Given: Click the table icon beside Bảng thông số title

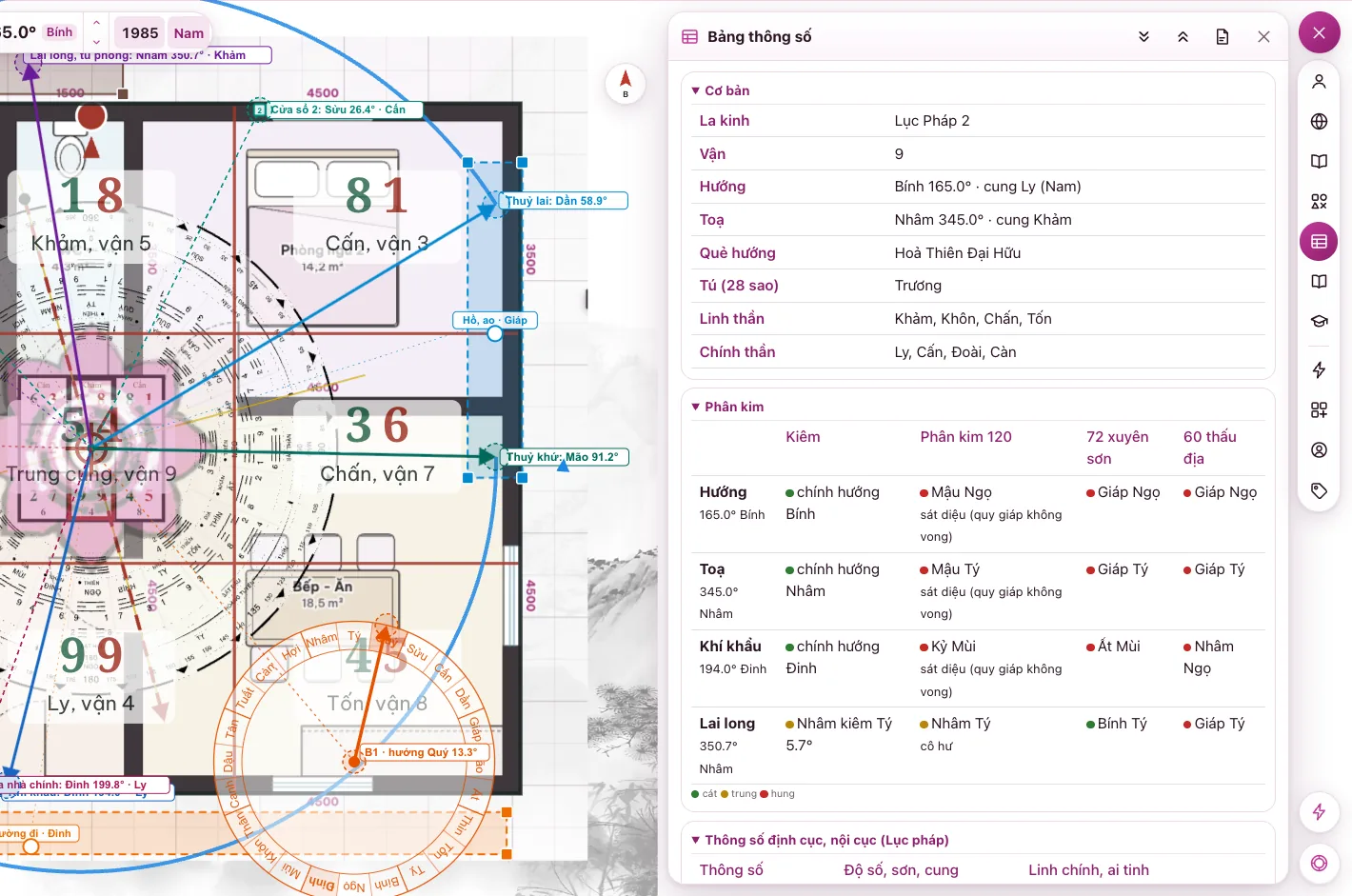Looking at the screenshot, I should [690, 37].
